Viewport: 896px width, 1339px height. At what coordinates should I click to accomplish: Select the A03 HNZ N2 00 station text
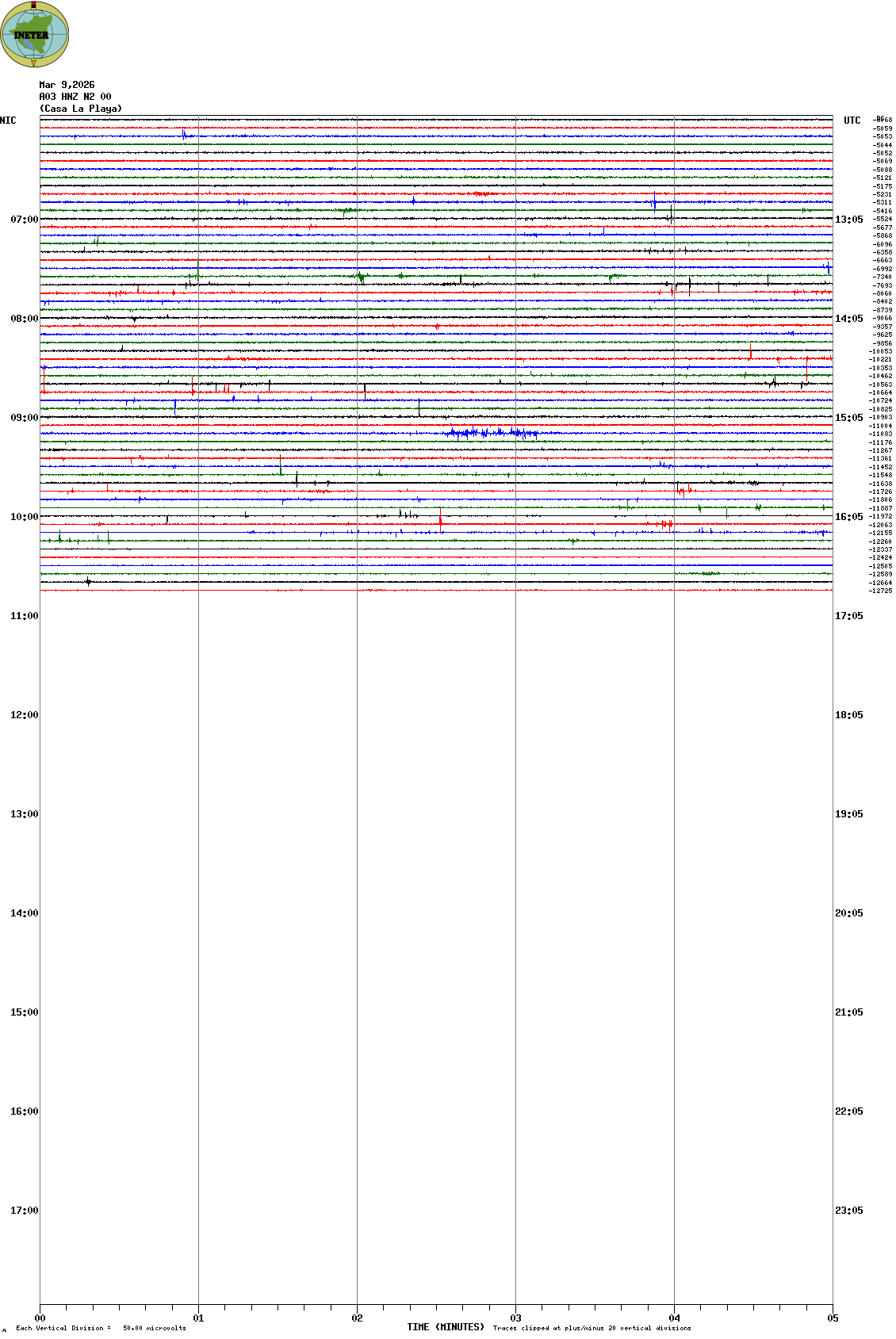tap(75, 97)
